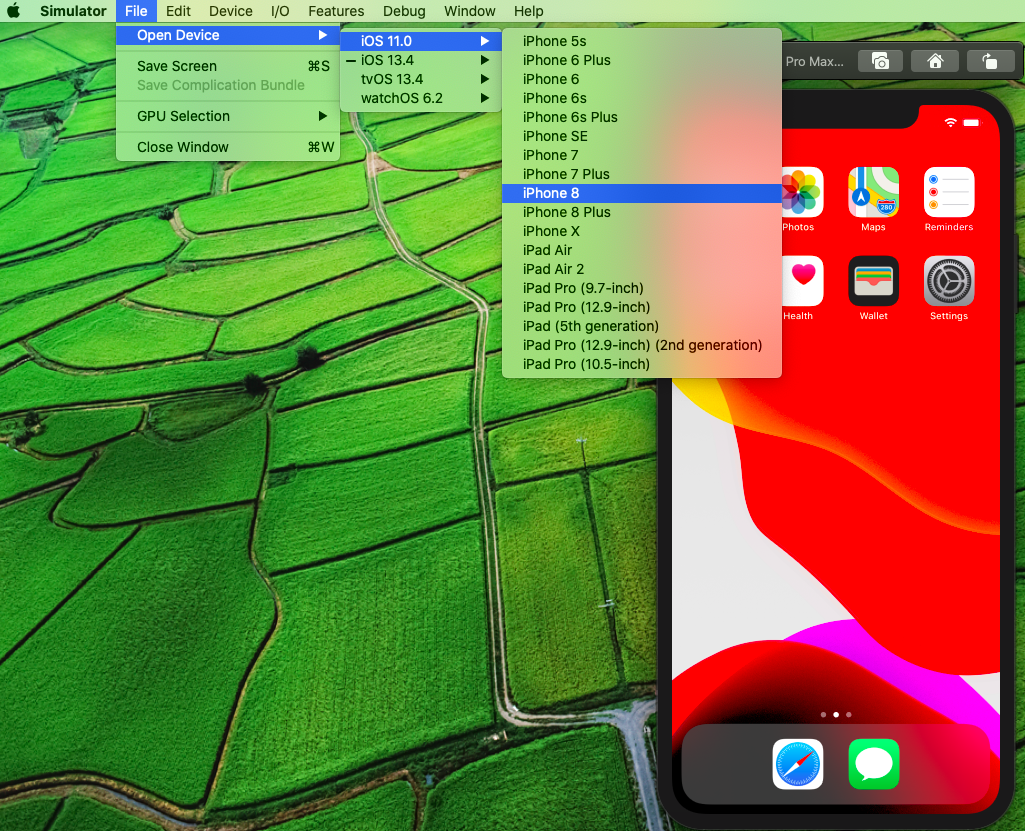This screenshot has height=831, width=1025.
Task: Select iPhone SE device
Action: pos(641,136)
